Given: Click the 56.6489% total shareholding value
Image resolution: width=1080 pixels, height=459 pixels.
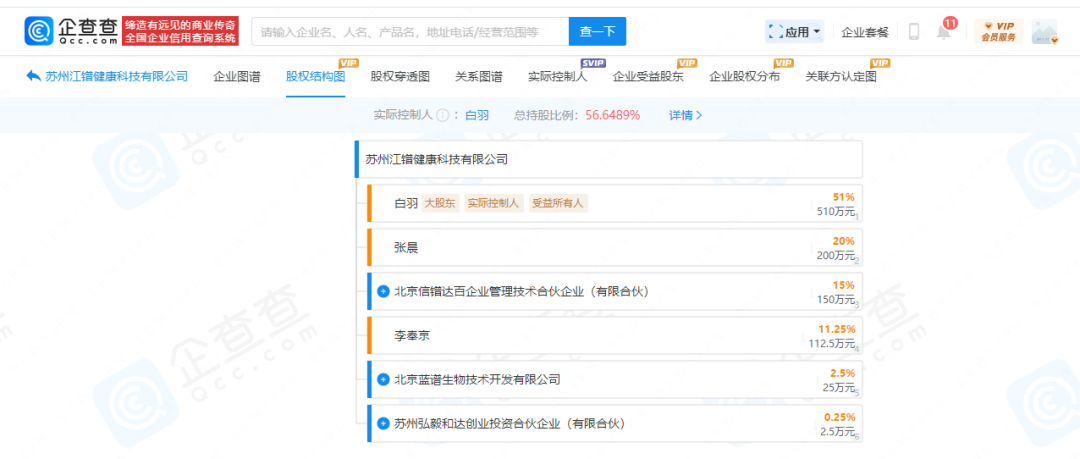Looking at the screenshot, I should click(x=613, y=115).
